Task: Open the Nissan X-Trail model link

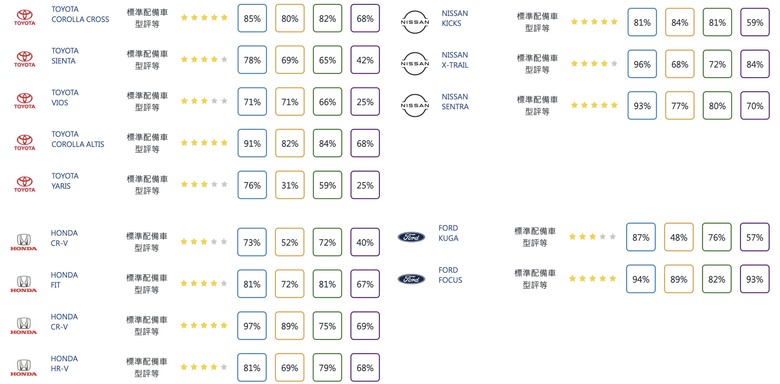Action: point(455,60)
